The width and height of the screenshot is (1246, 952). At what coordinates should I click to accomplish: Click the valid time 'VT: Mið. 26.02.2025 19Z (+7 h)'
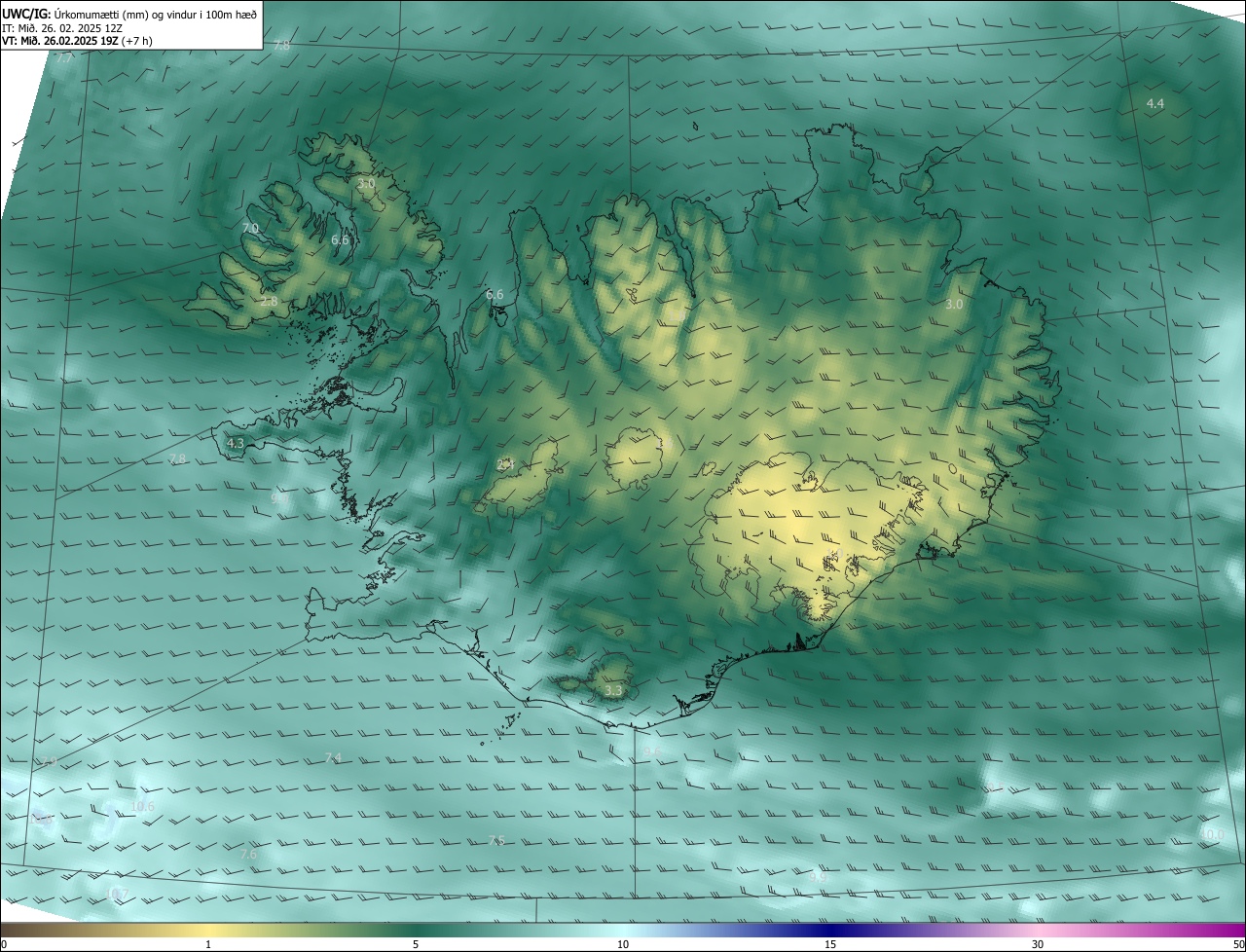click(77, 41)
